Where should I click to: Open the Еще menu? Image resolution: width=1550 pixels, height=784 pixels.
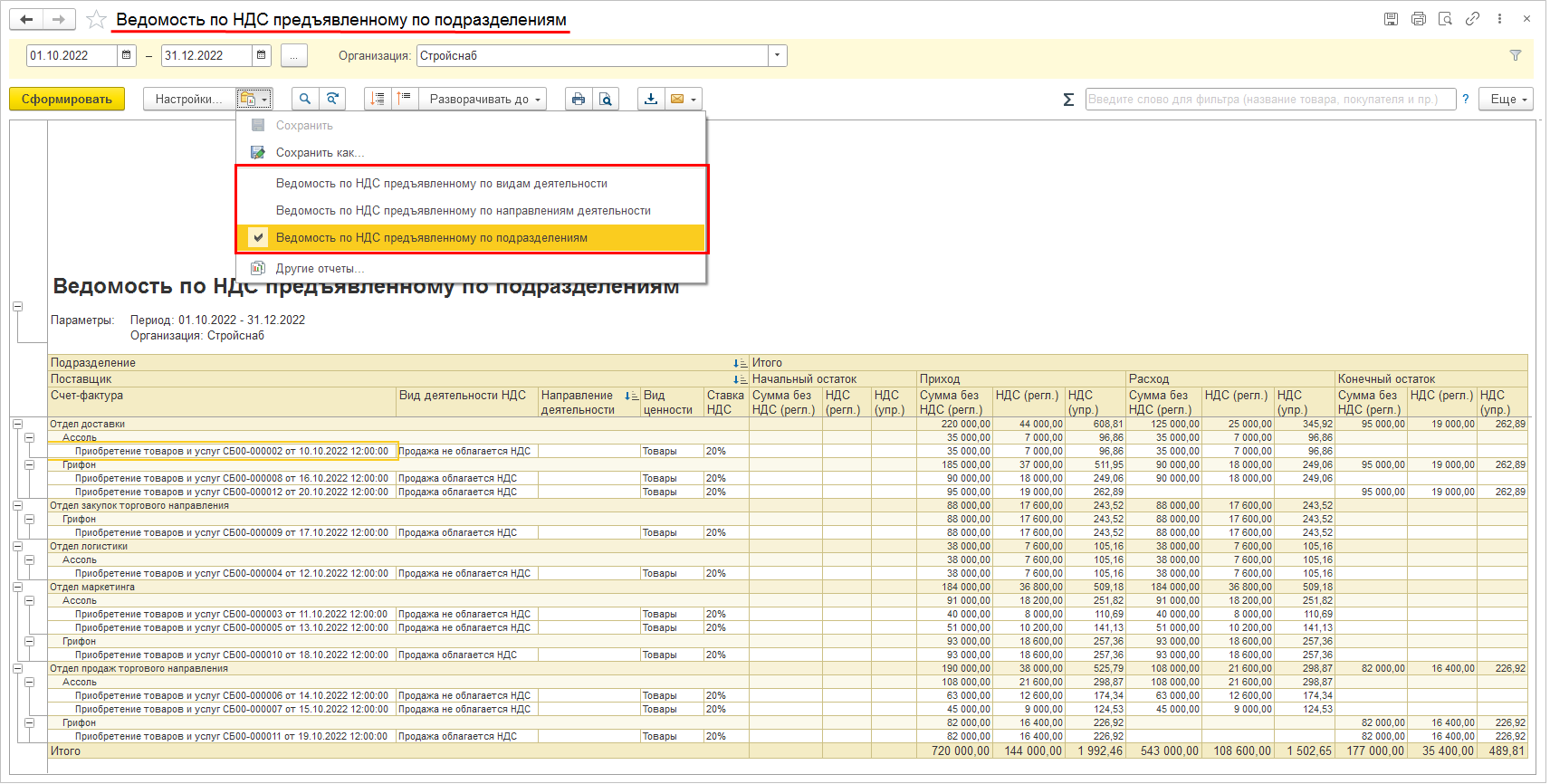coord(1507,100)
